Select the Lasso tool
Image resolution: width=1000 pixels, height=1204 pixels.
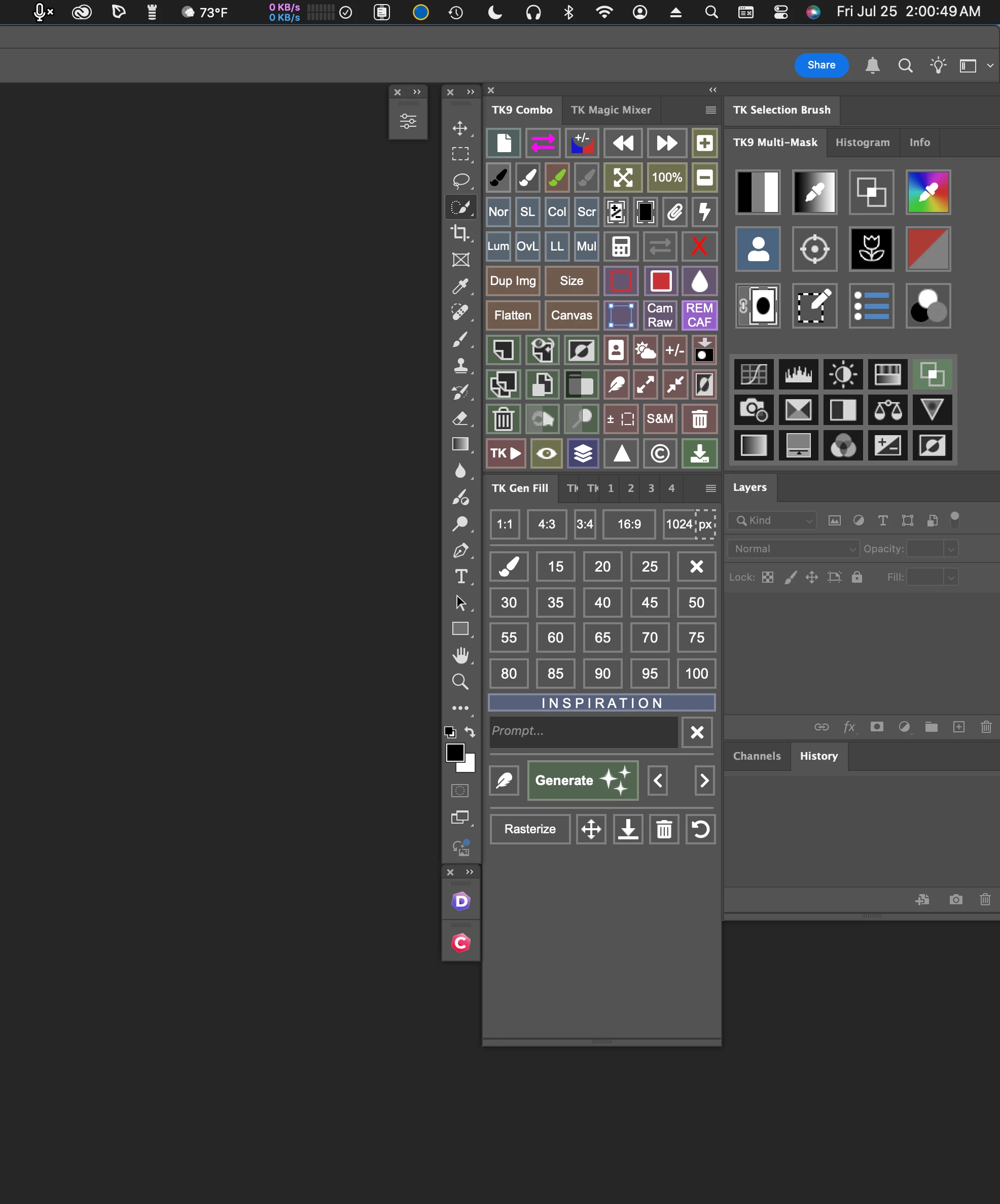460,181
